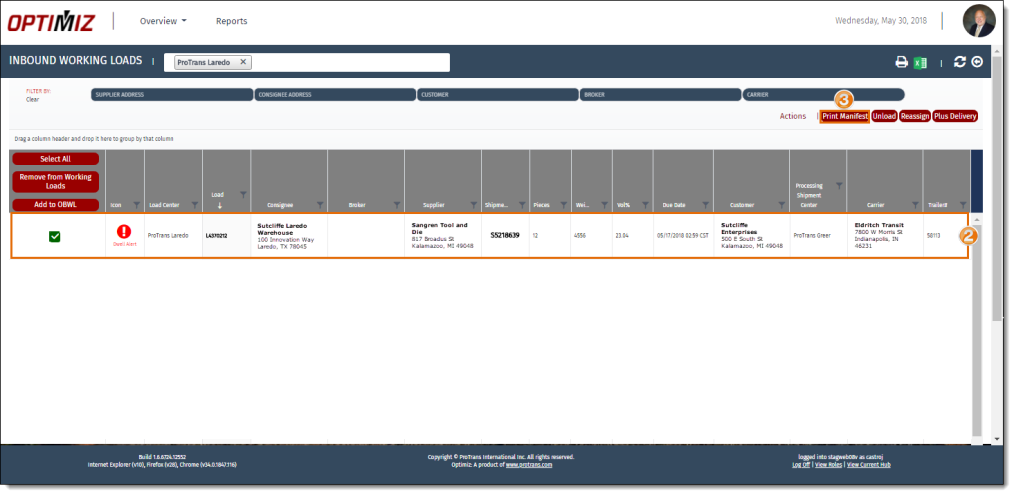The height and width of the screenshot is (495, 1014).
Task: Click the Reassign action button
Action: 914,116
